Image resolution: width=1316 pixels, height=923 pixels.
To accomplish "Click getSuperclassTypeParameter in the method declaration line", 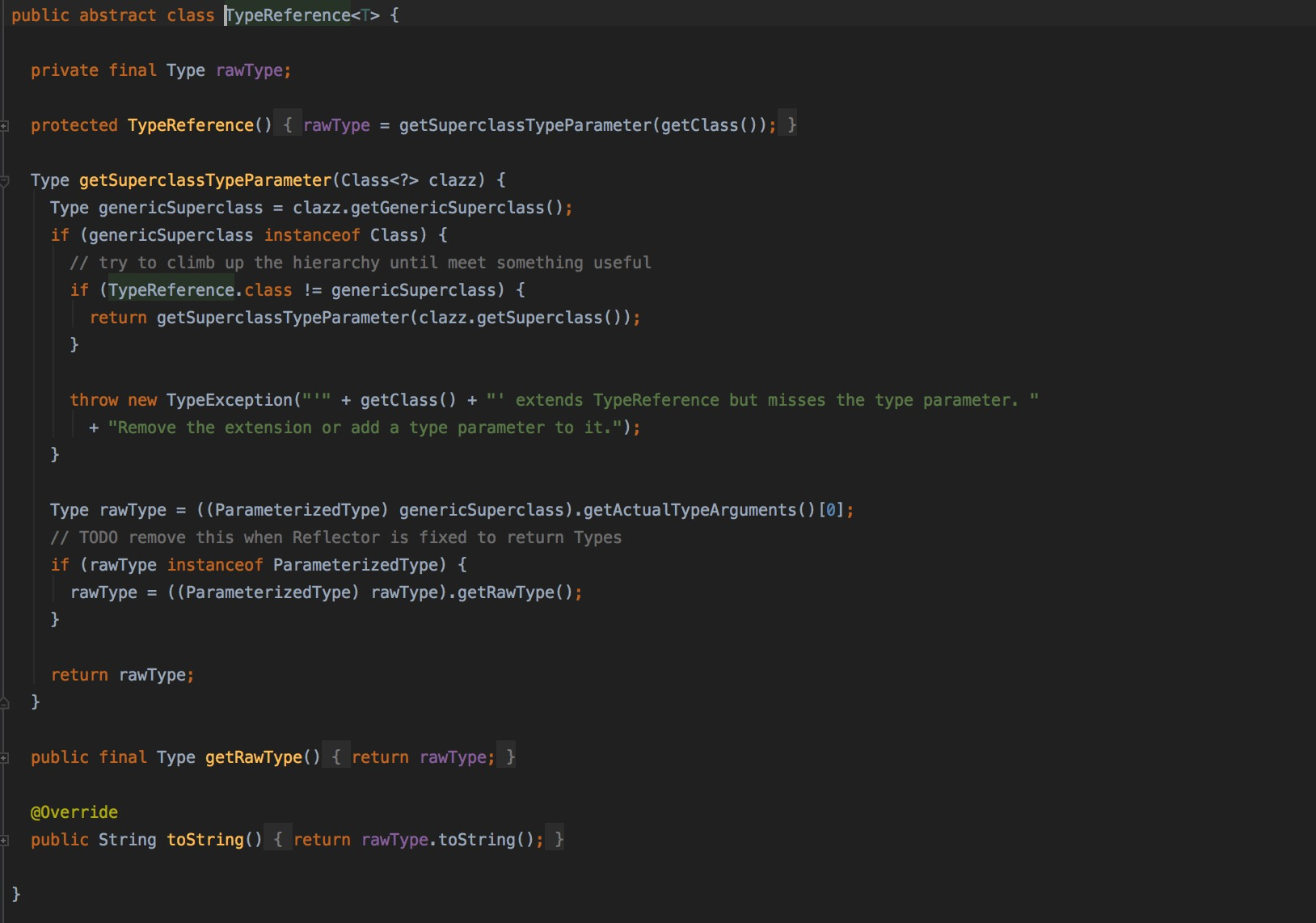I will [x=205, y=180].
